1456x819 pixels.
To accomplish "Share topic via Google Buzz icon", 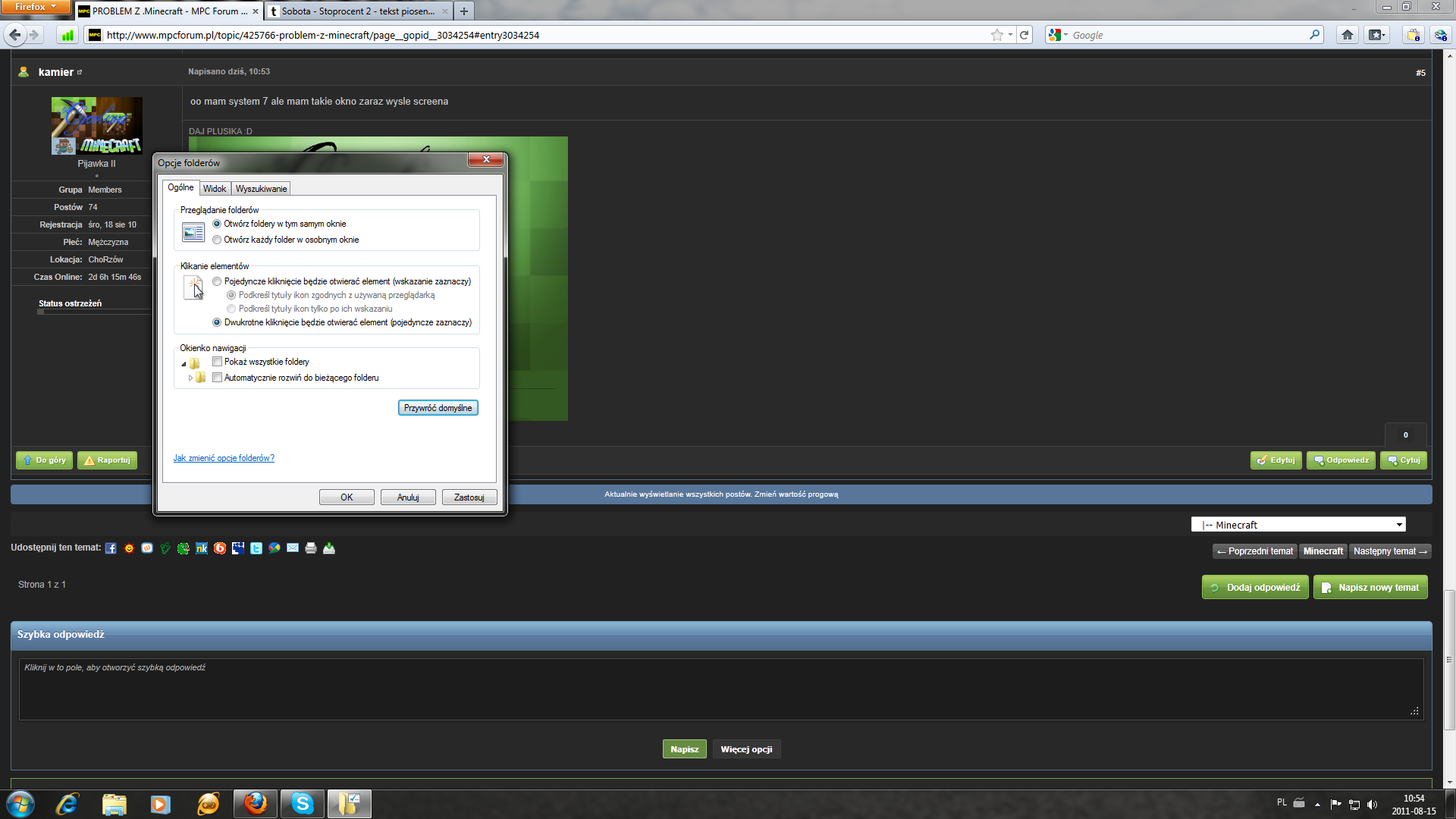I will coord(275,548).
